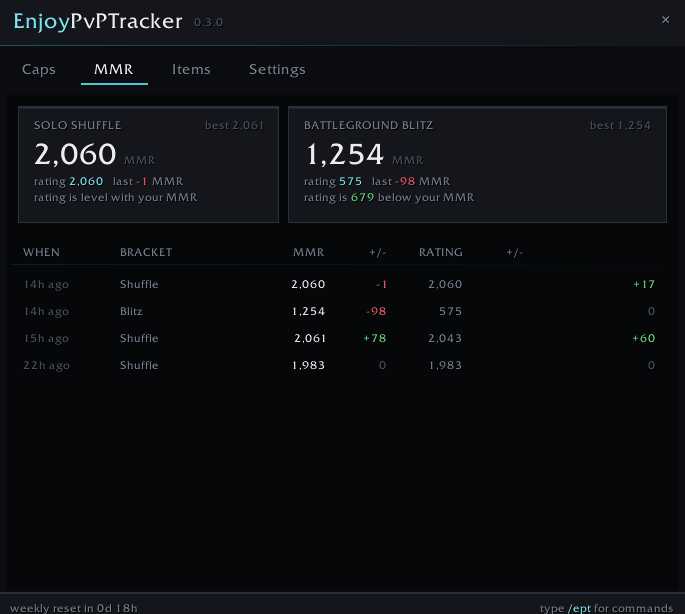Click the RATING column header
This screenshot has width=685, height=614.
coord(440,253)
